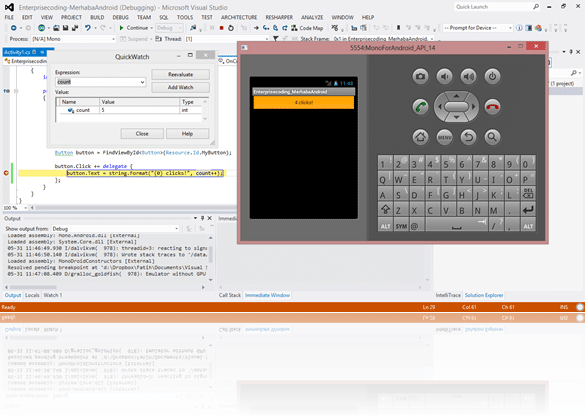Click the emulator power button
The height and width of the screenshot is (416, 585).
coord(492,76)
